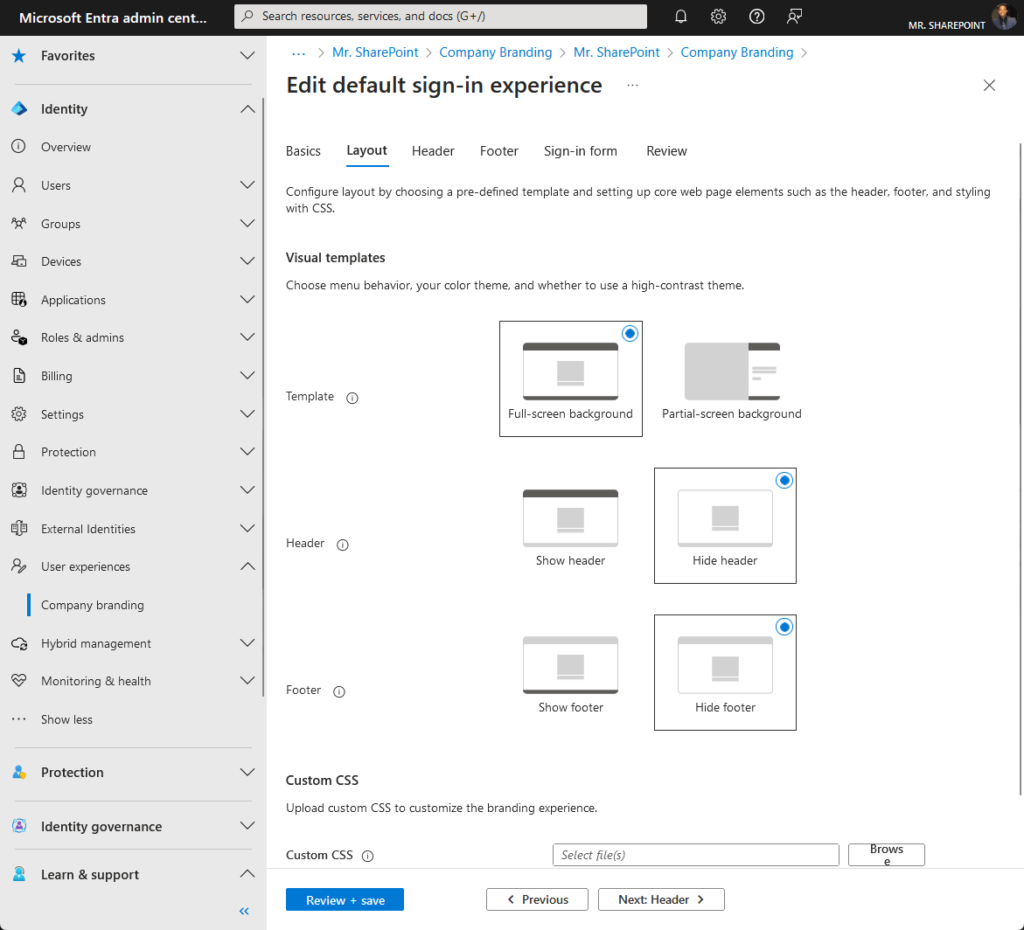Go back with the Previous button

click(x=537, y=900)
